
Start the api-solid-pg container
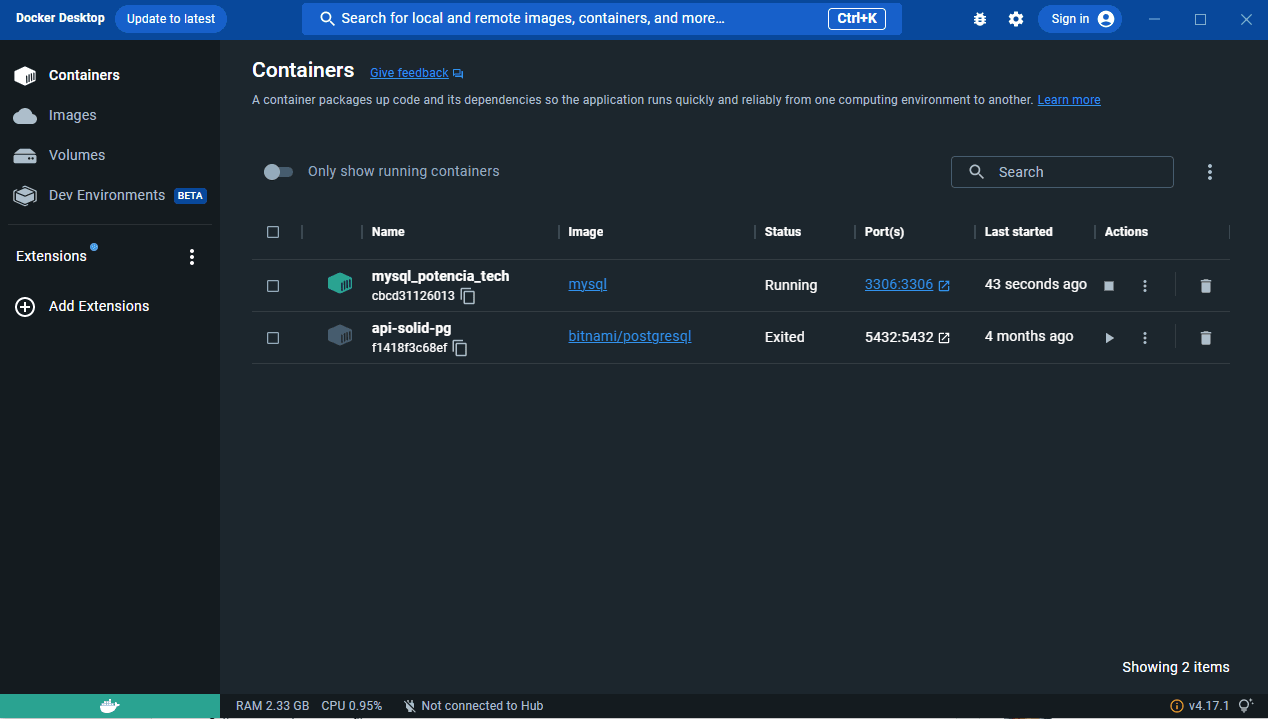(1109, 338)
